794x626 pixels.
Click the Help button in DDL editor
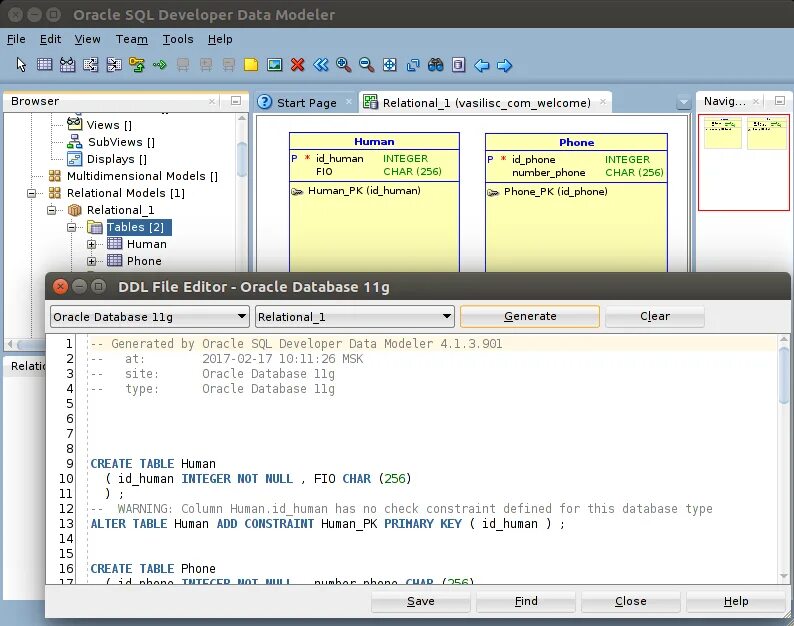click(736, 601)
